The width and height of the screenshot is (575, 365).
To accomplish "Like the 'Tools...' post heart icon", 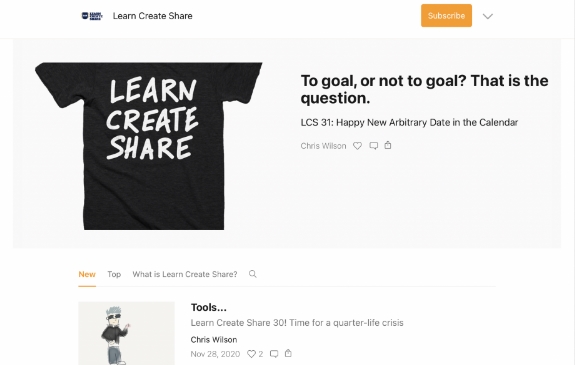I will [251, 354].
